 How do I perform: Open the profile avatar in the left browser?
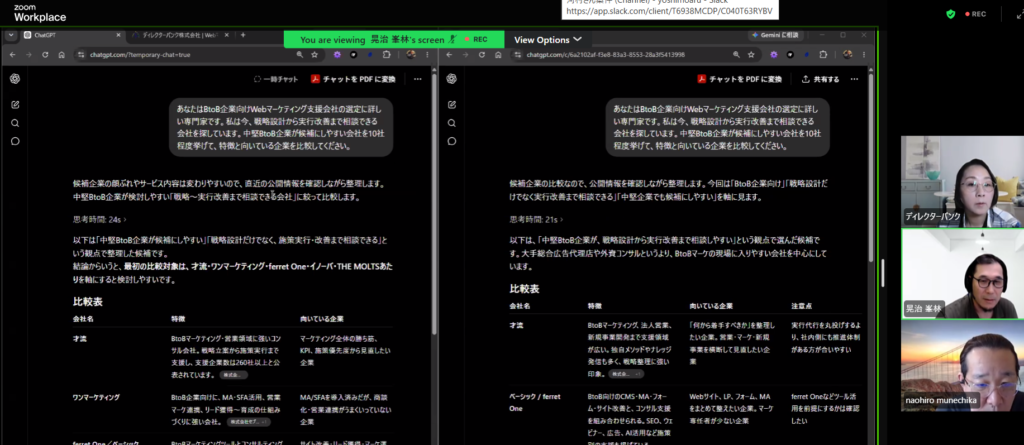click(x=411, y=55)
